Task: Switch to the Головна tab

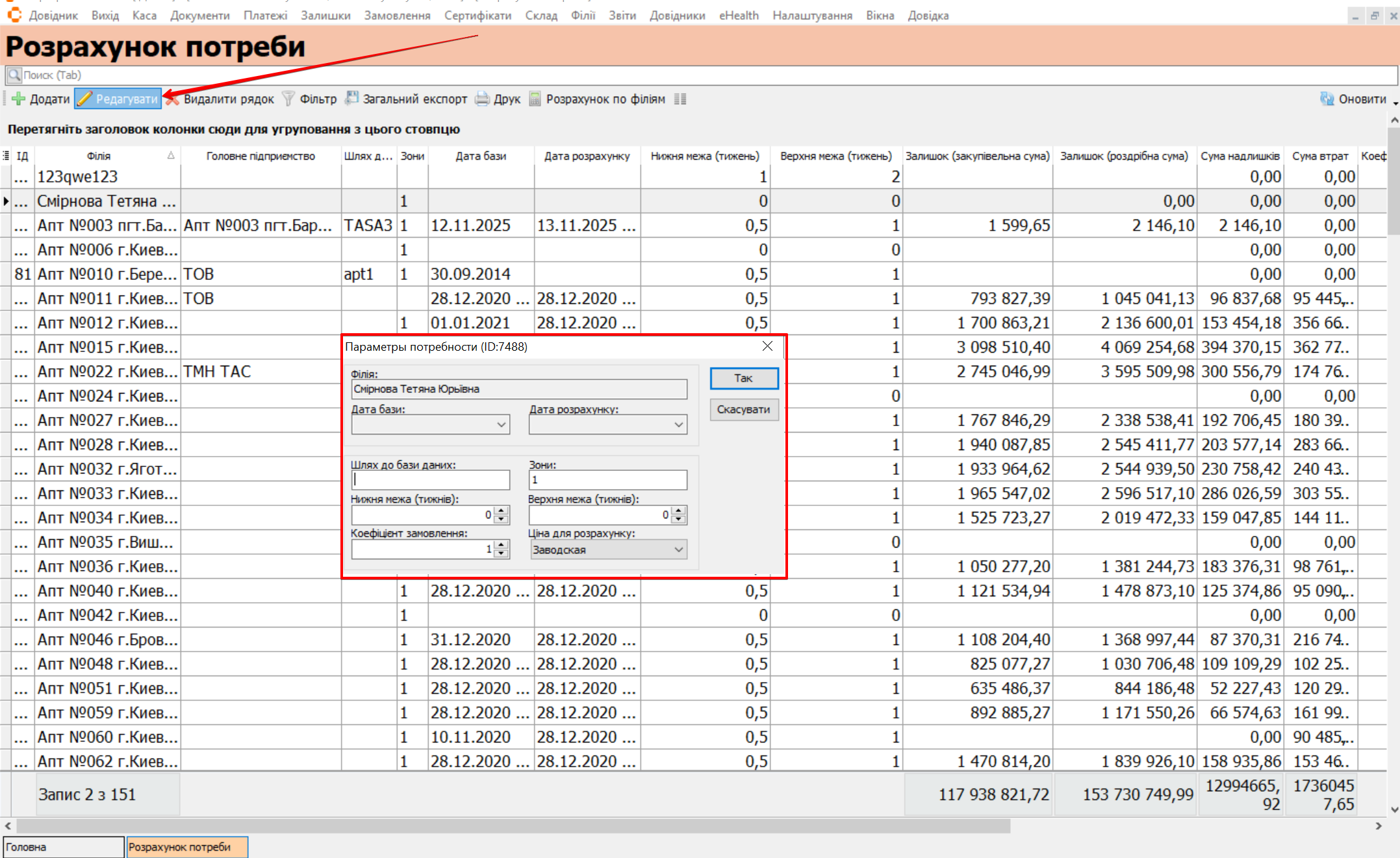Action: (x=63, y=847)
